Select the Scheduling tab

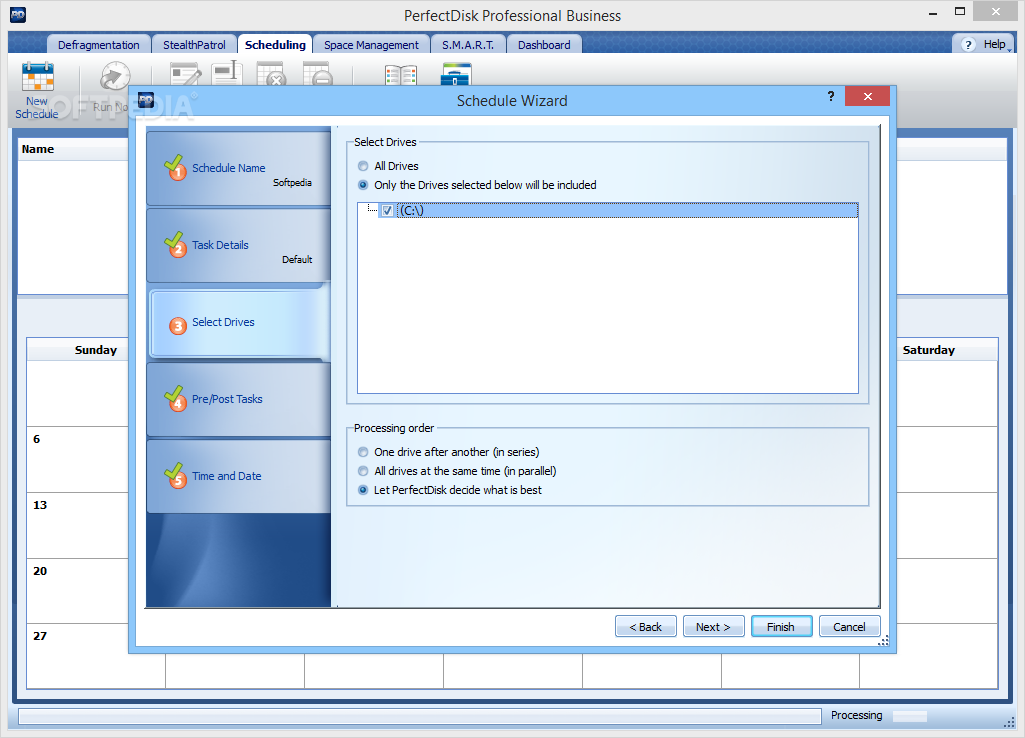tap(275, 44)
